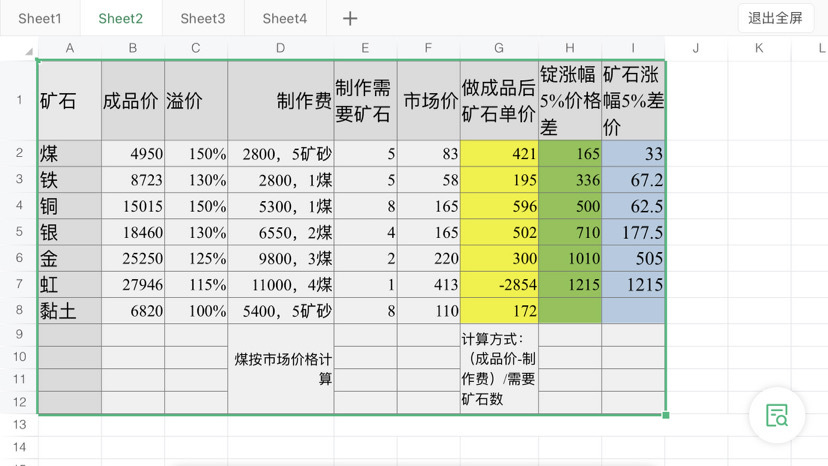Select column G header

click(x=499, y=48)
